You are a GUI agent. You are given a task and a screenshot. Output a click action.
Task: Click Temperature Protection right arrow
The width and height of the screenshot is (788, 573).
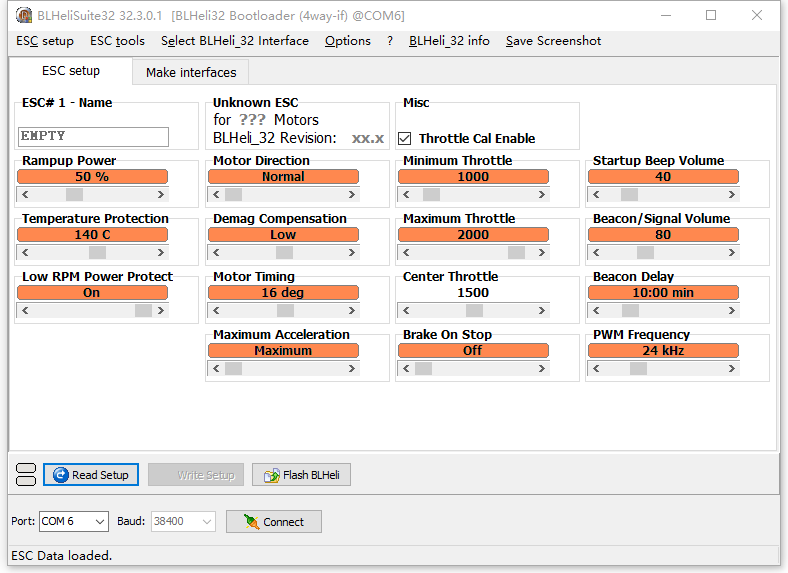pyautogui.click(x=161, y=252)
